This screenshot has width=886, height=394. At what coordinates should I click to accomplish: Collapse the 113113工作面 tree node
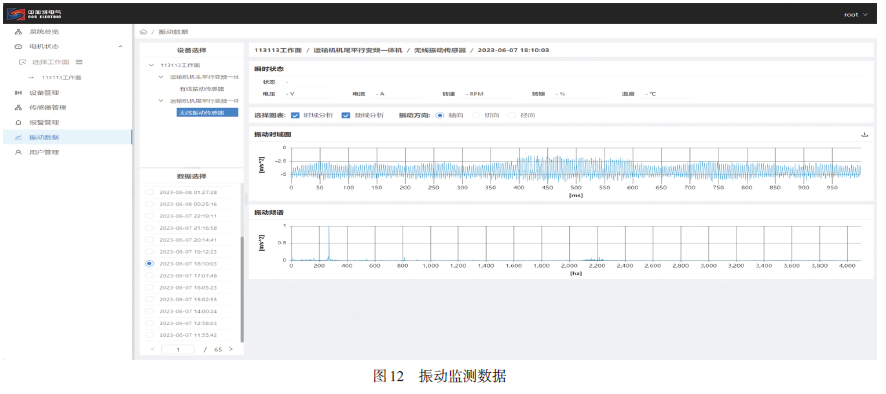[x=151, y=65]
